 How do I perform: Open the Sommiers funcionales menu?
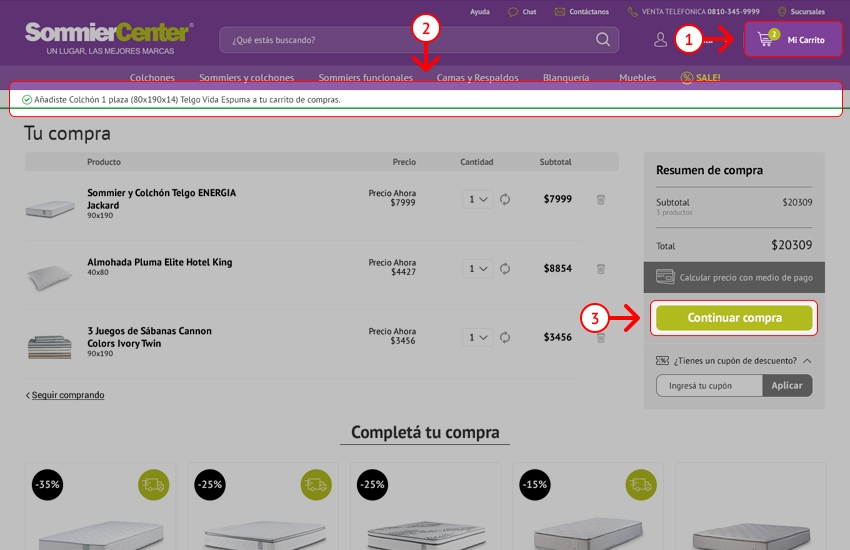366,77
